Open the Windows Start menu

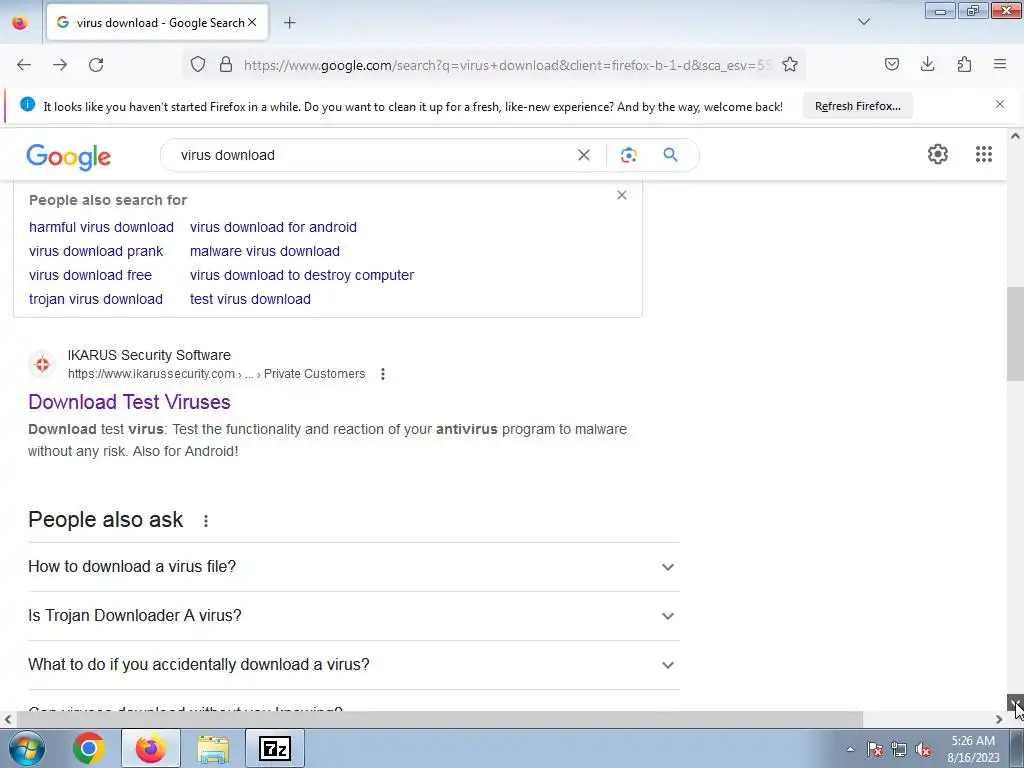(26, 748)
